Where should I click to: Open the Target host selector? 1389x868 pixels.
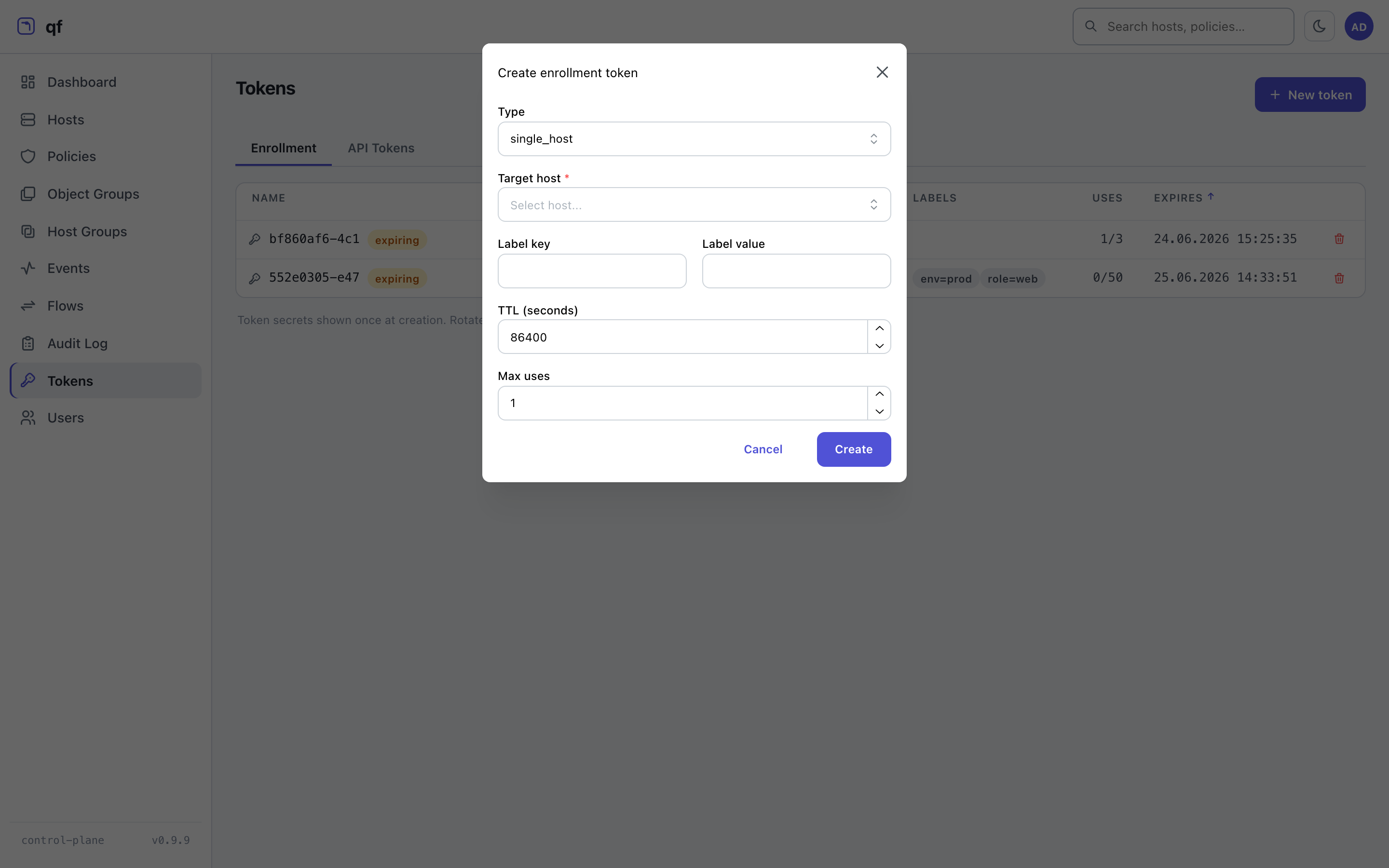(694, 205)
